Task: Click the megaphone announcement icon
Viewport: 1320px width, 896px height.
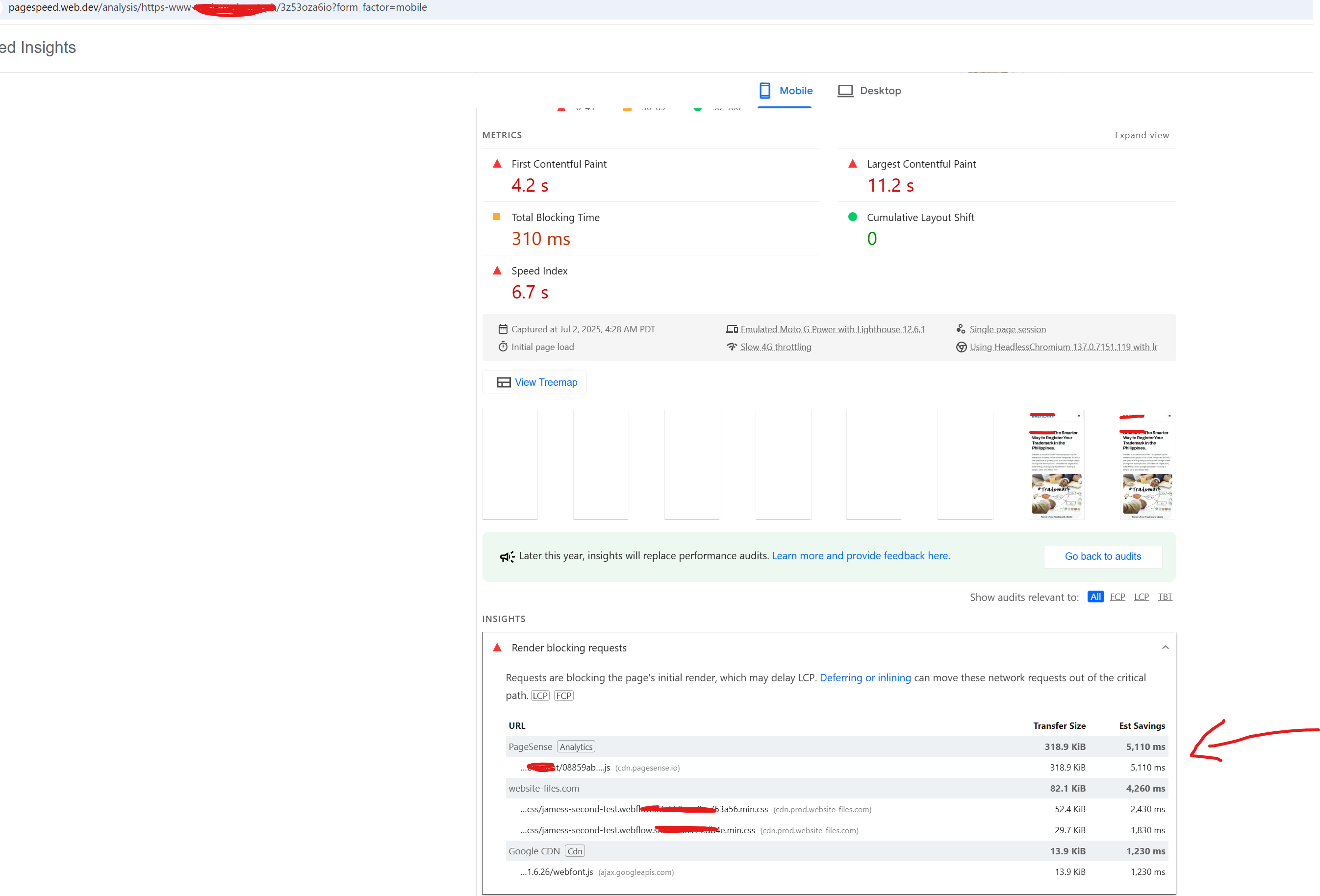Action: click(x=507, y=556)
